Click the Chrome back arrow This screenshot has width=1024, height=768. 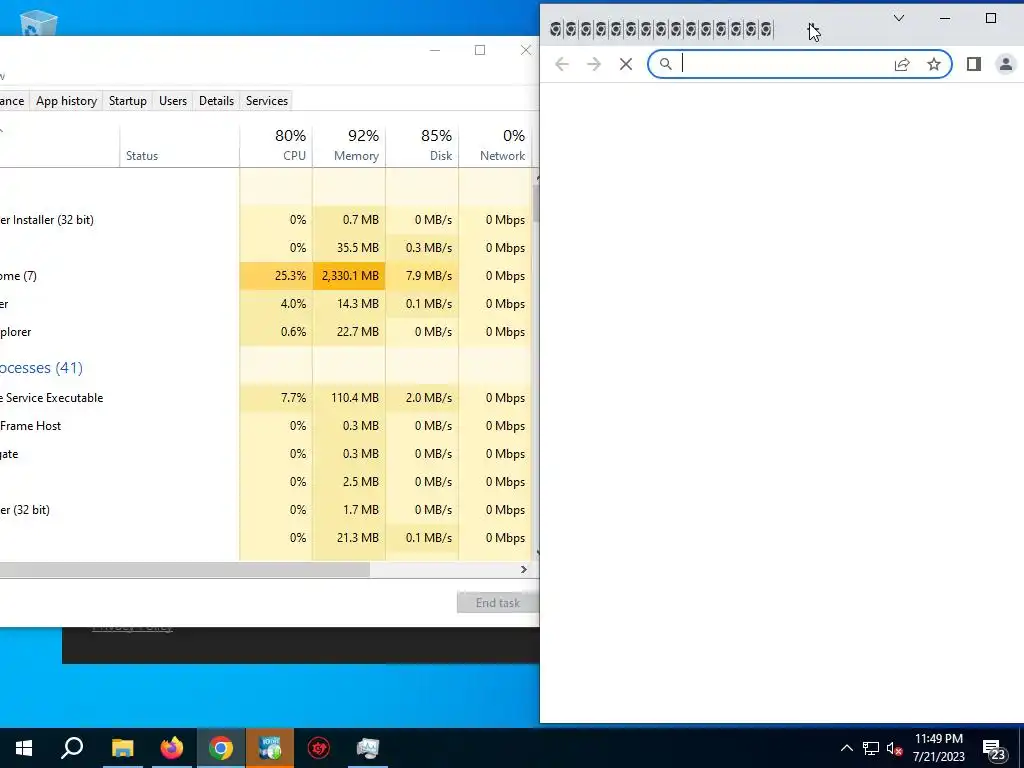click(562, 64)
